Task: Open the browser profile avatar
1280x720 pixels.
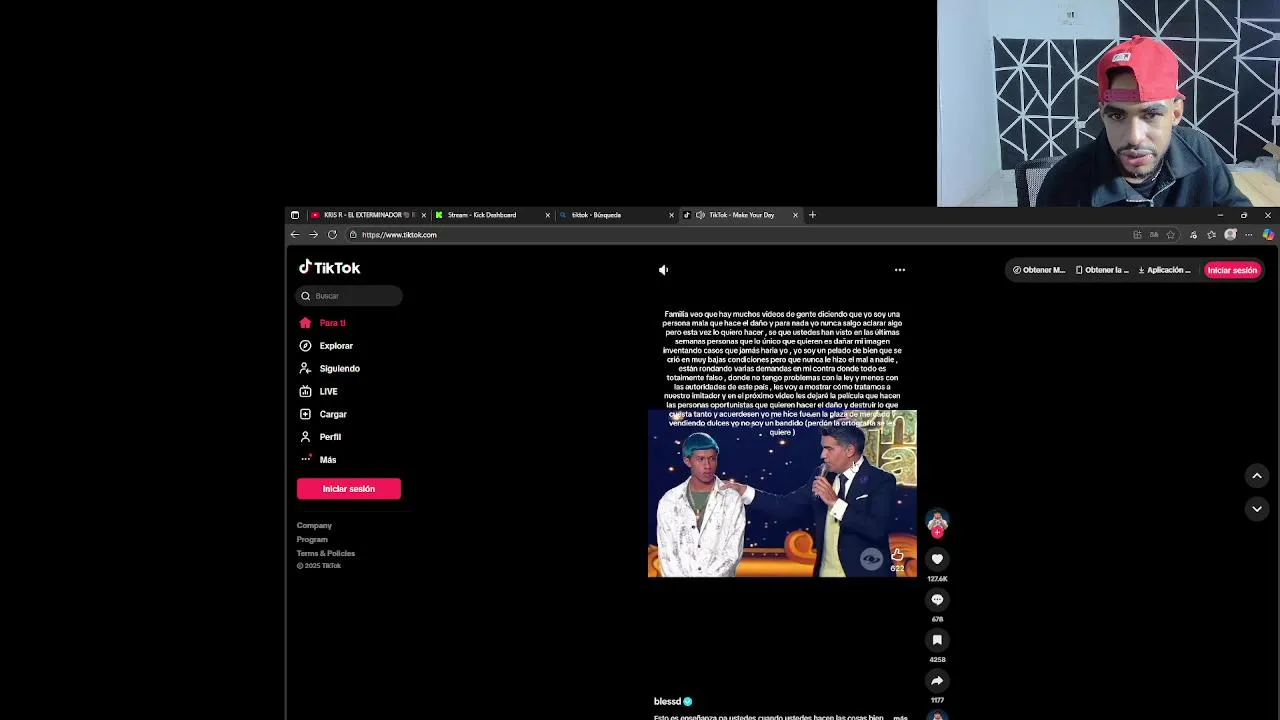Action: pyautogui.click(x=1230, y=235)
